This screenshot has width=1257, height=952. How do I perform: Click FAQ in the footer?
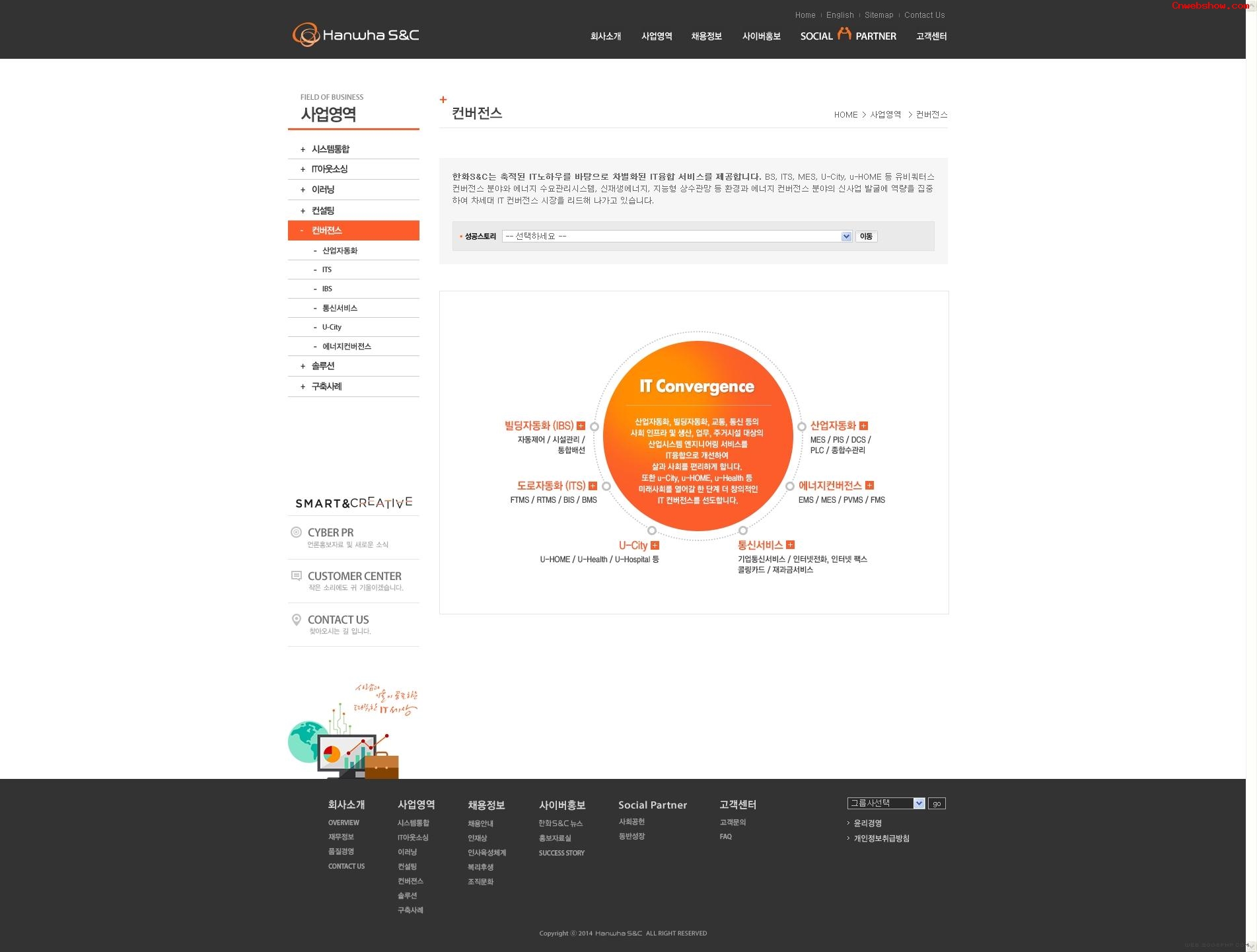[x=725, y=837]
